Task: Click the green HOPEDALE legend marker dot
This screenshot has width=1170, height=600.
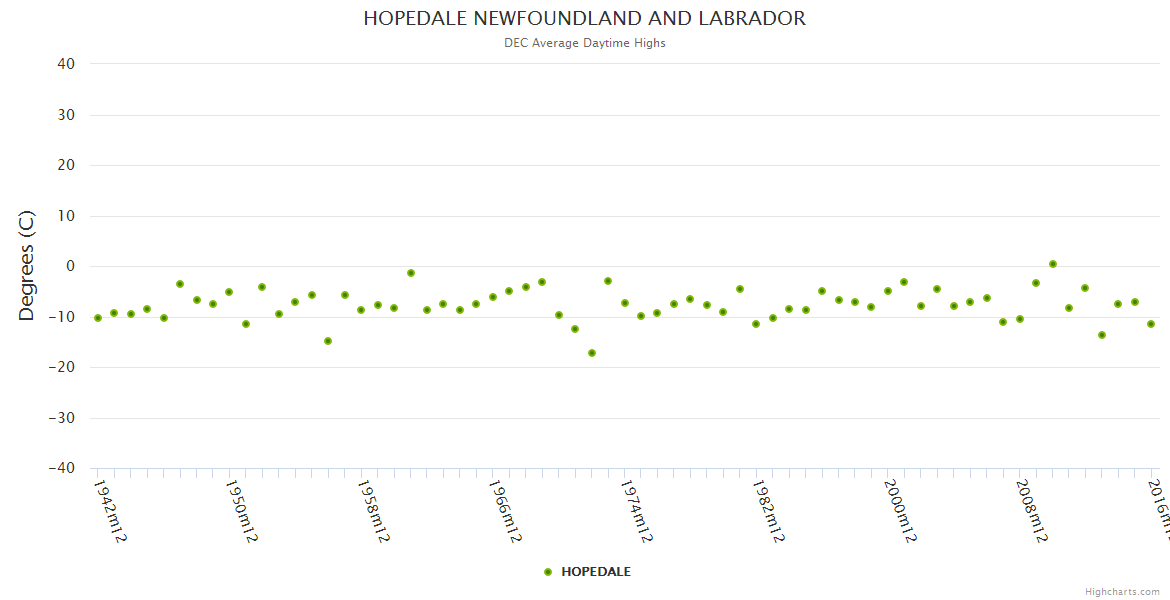Action: [547, 572]
